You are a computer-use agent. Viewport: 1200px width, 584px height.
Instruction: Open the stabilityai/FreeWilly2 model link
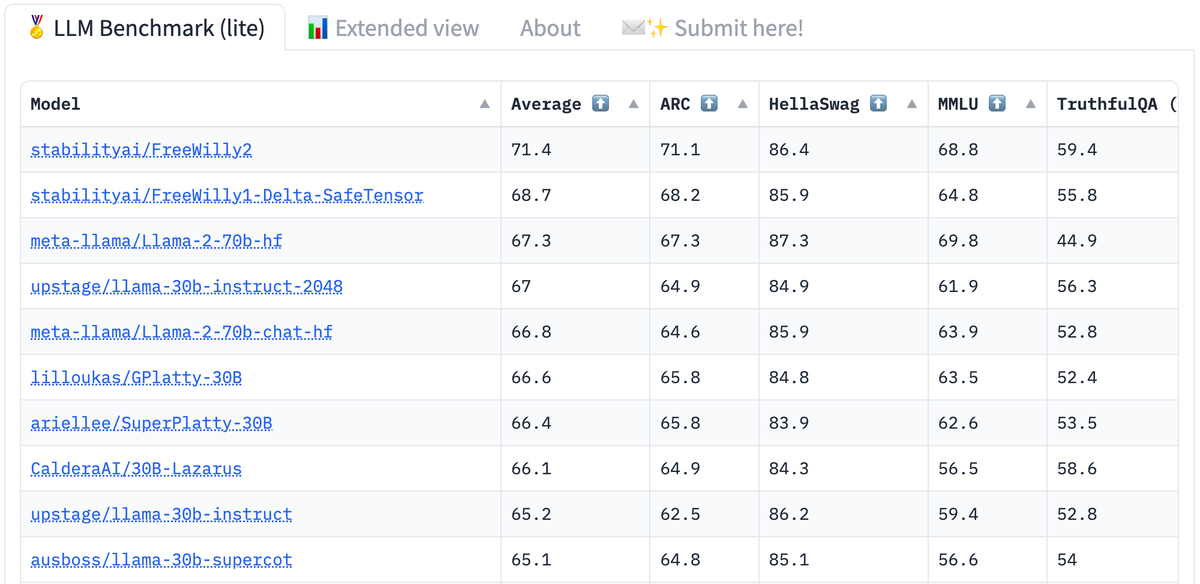pos(141,150)
